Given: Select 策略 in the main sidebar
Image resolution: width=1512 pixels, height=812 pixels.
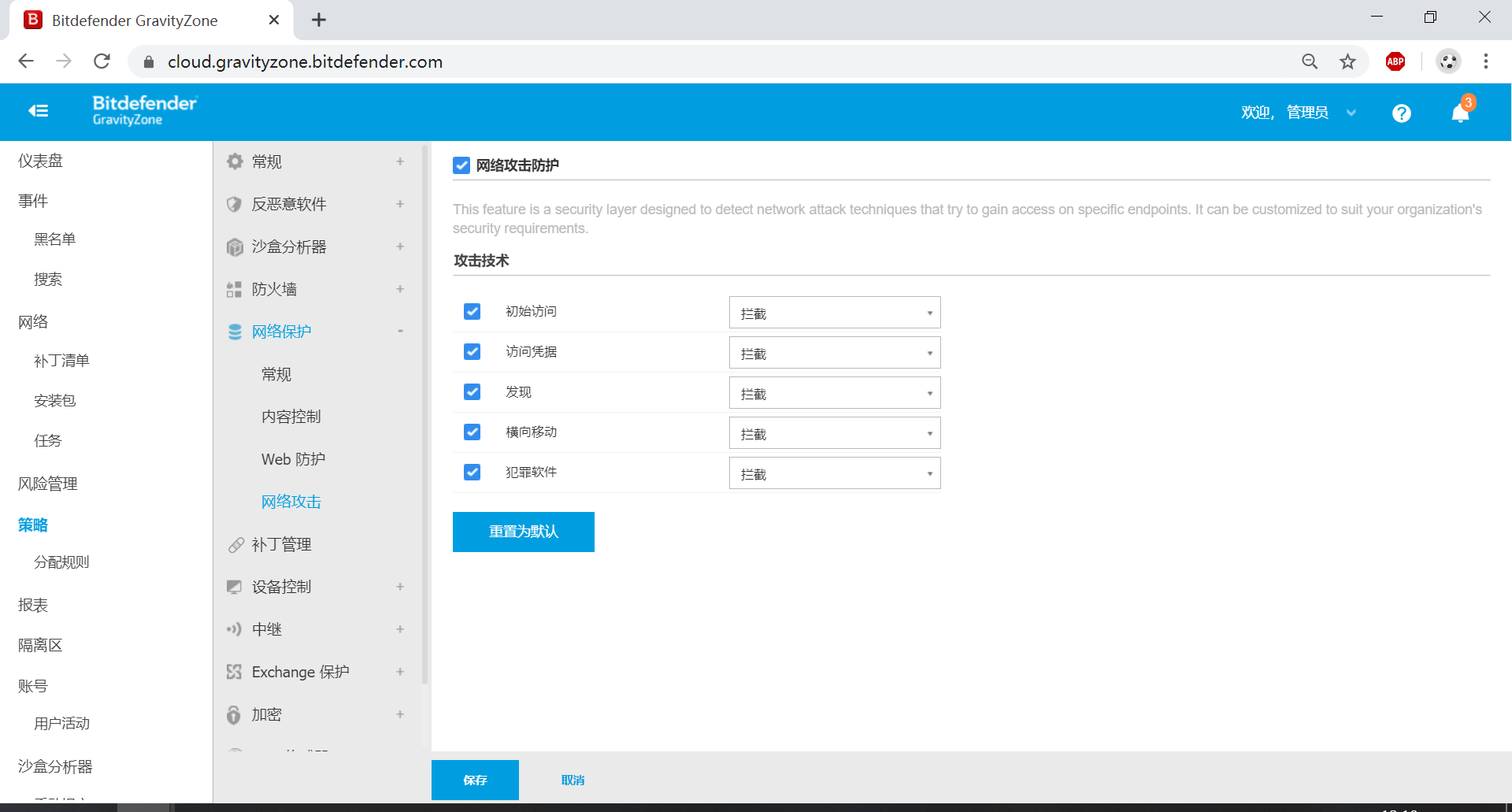Looking at the screenshot, I should click(33, 525).
